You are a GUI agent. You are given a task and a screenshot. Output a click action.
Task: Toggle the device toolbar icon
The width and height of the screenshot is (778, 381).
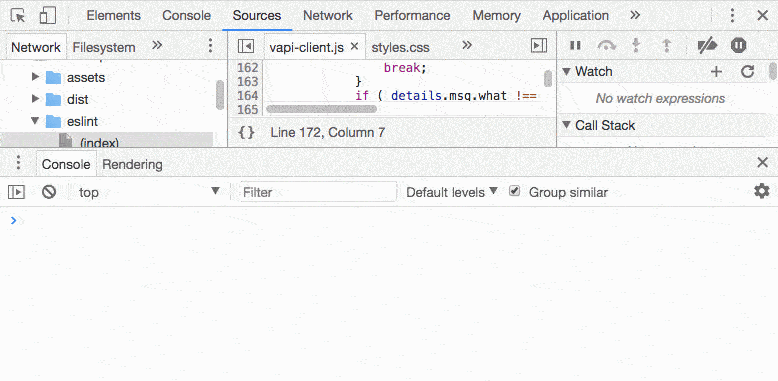(48, 16)
